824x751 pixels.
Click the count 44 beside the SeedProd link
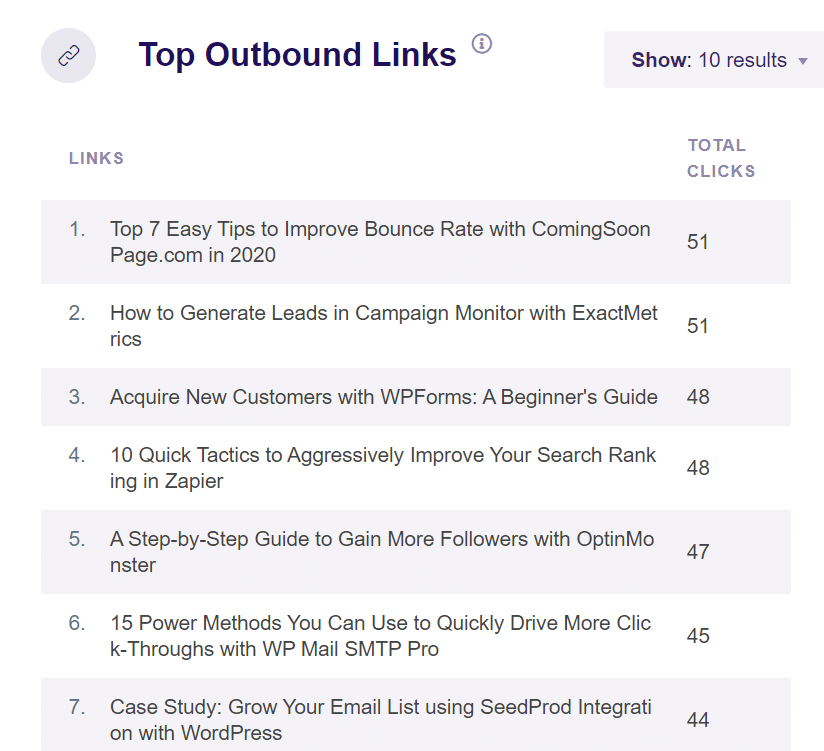[x=697, y=719]
